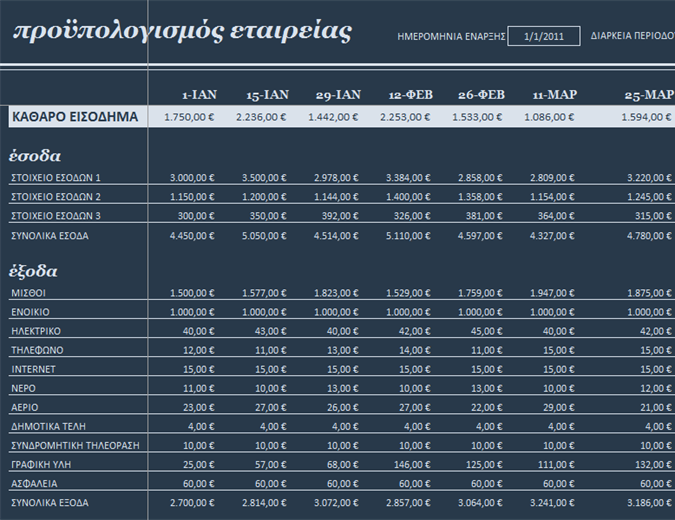Click salaries cell 1.500,00 €
This screenshot has height=520, width=675.
(192, 293)
